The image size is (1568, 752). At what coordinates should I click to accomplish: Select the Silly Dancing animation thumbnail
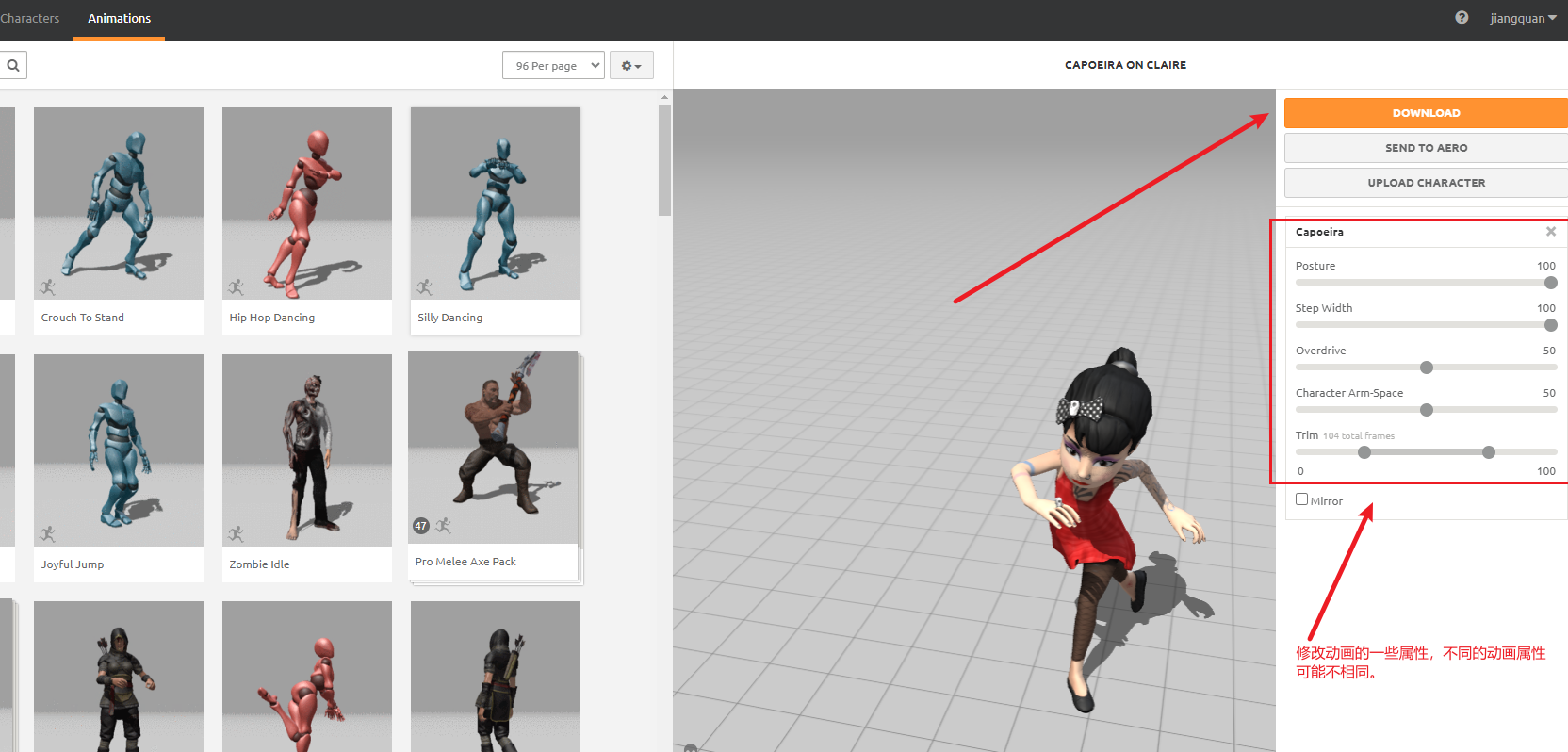(496, 204)
